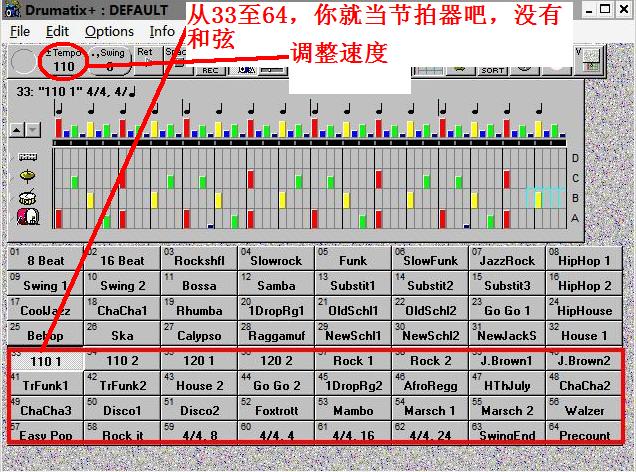Choose the Swing 2 pattern

click(122, 283)
